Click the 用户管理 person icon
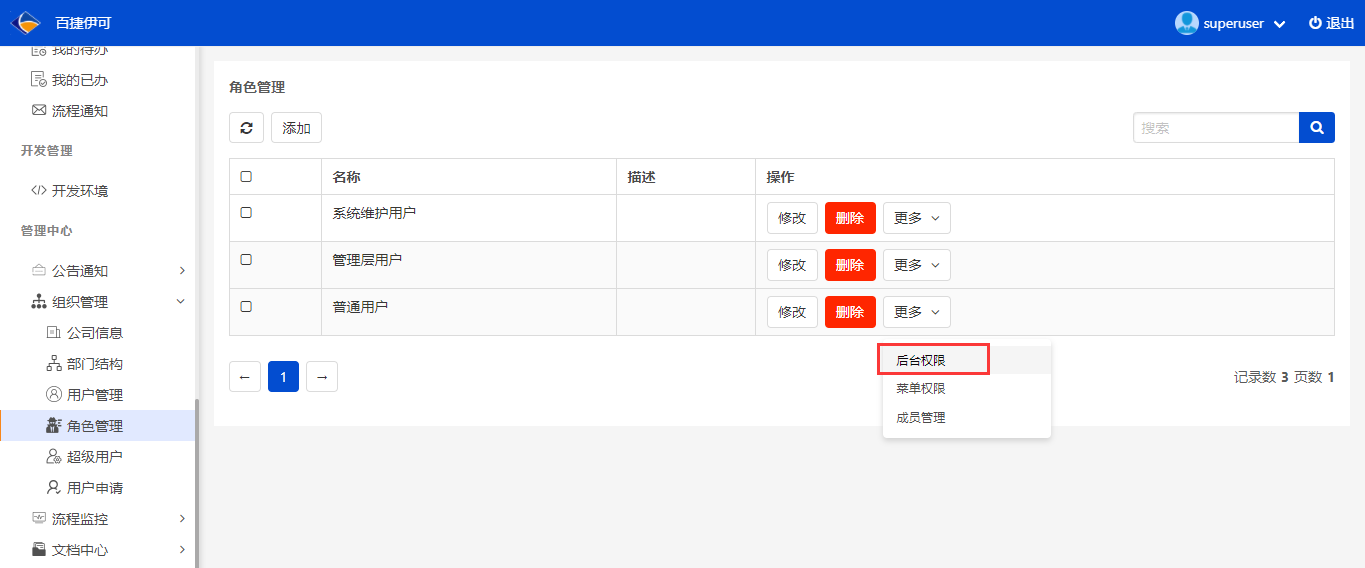The height and width of the screenshot is (568, 1365). pos(54,395)
